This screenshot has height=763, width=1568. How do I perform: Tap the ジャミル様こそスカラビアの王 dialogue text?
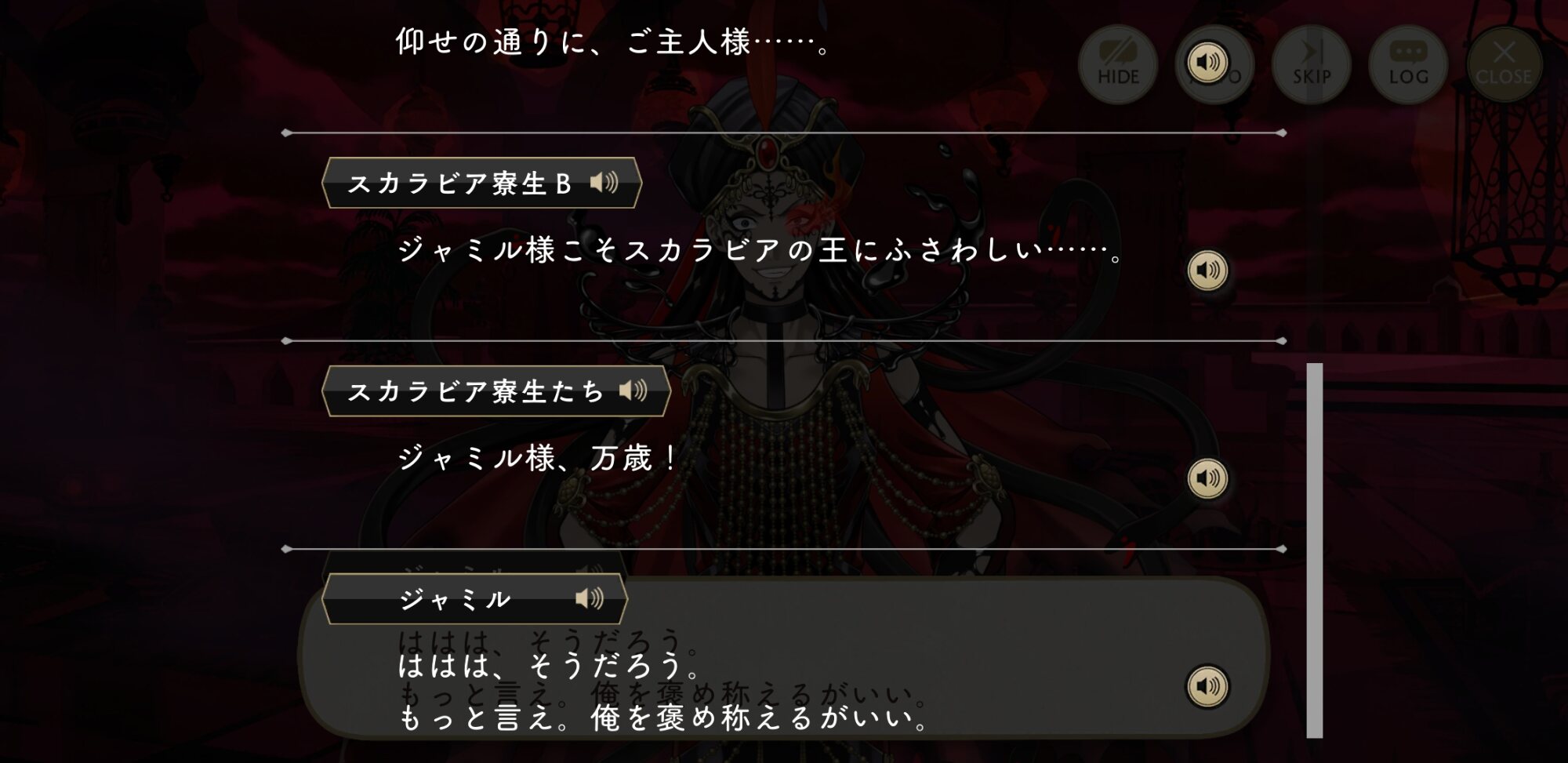point(760,251)
